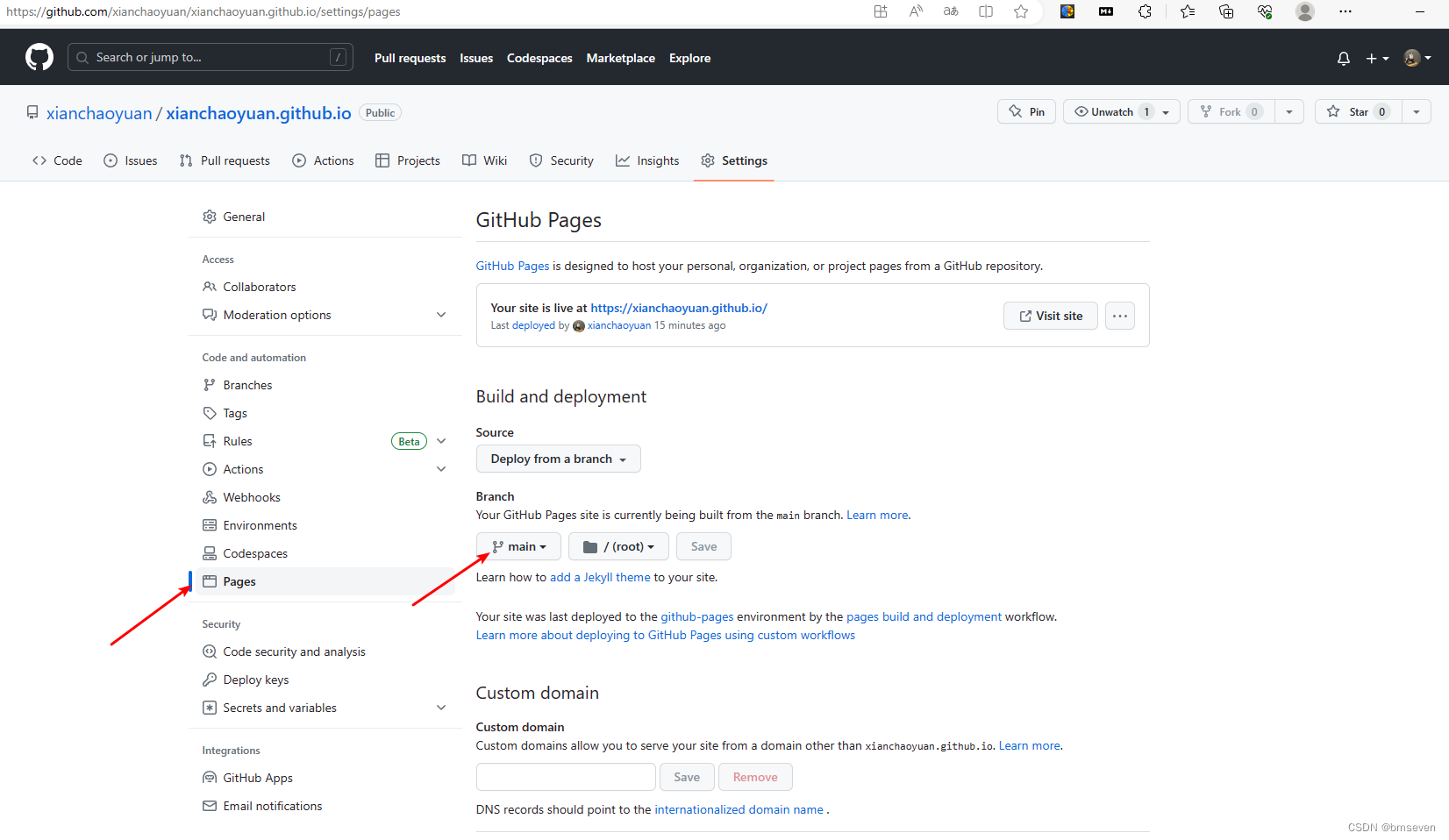Open the GitHub home logo
This screenshot has width=1449, height=840.
pyautogui.click(x=39, y=58)
